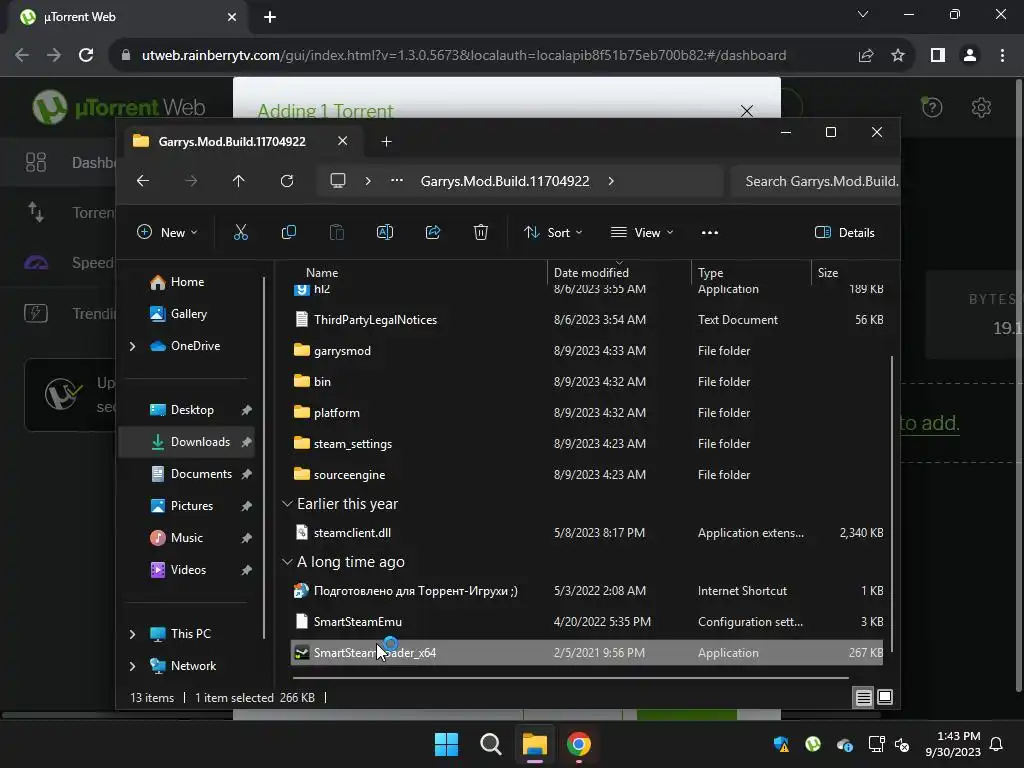This screenshot has width=1024, height=768.
Task: Close the Adding 1 Torrent dialog
Action: pos(746,111)
